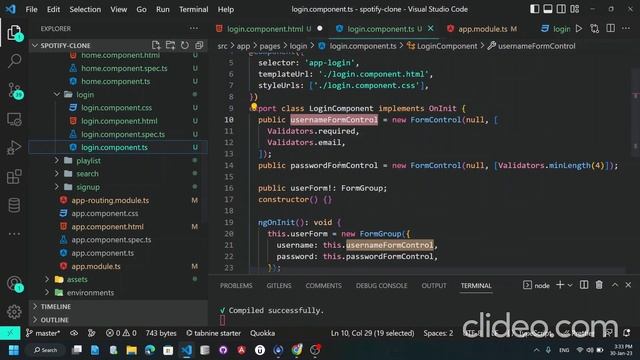The height and width of the screenshot is (360, 640).
Task: Toggle primary side bar layout button
Action: 535,9
